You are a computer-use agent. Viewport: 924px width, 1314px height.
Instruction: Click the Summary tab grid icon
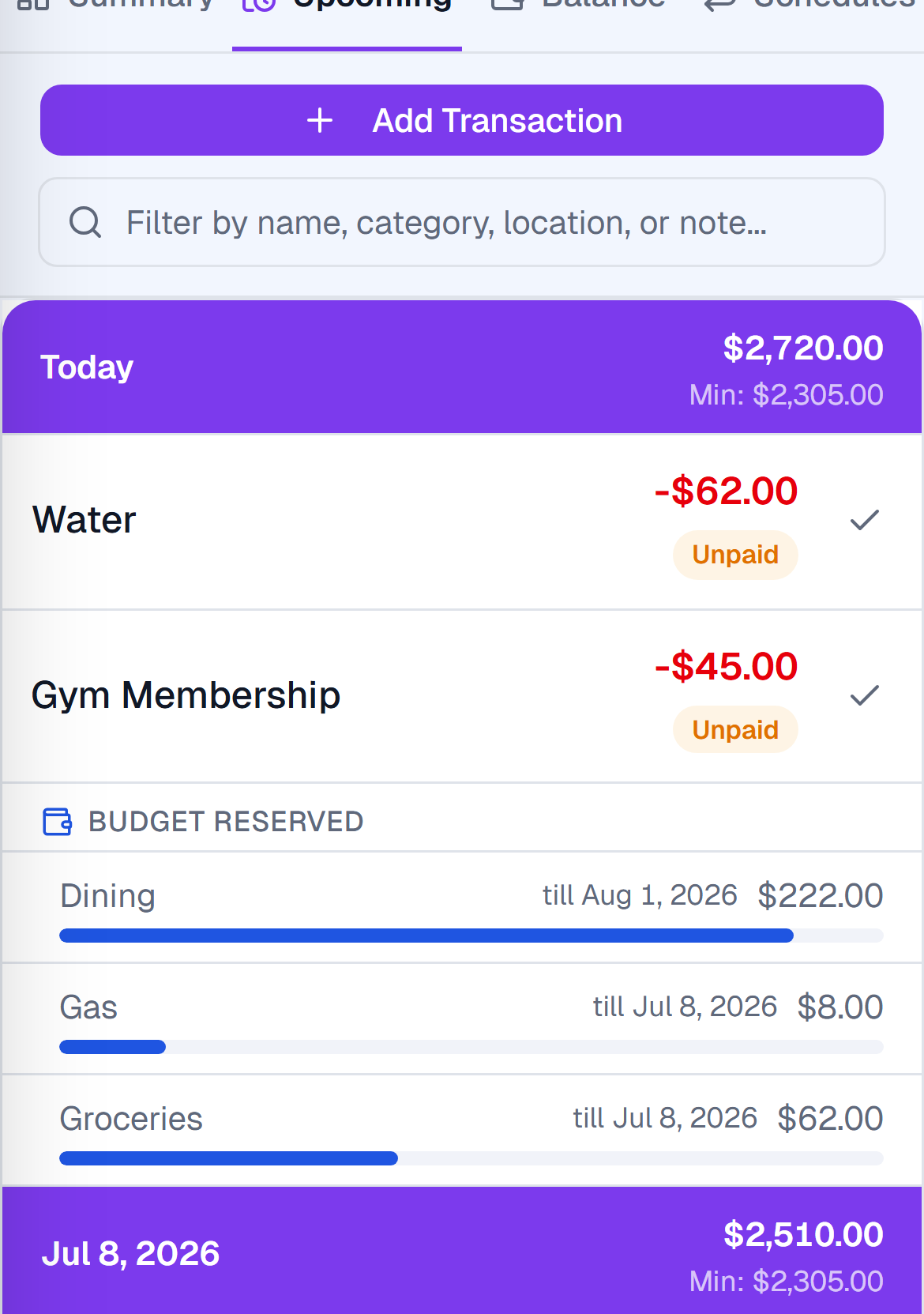(33, 3)
